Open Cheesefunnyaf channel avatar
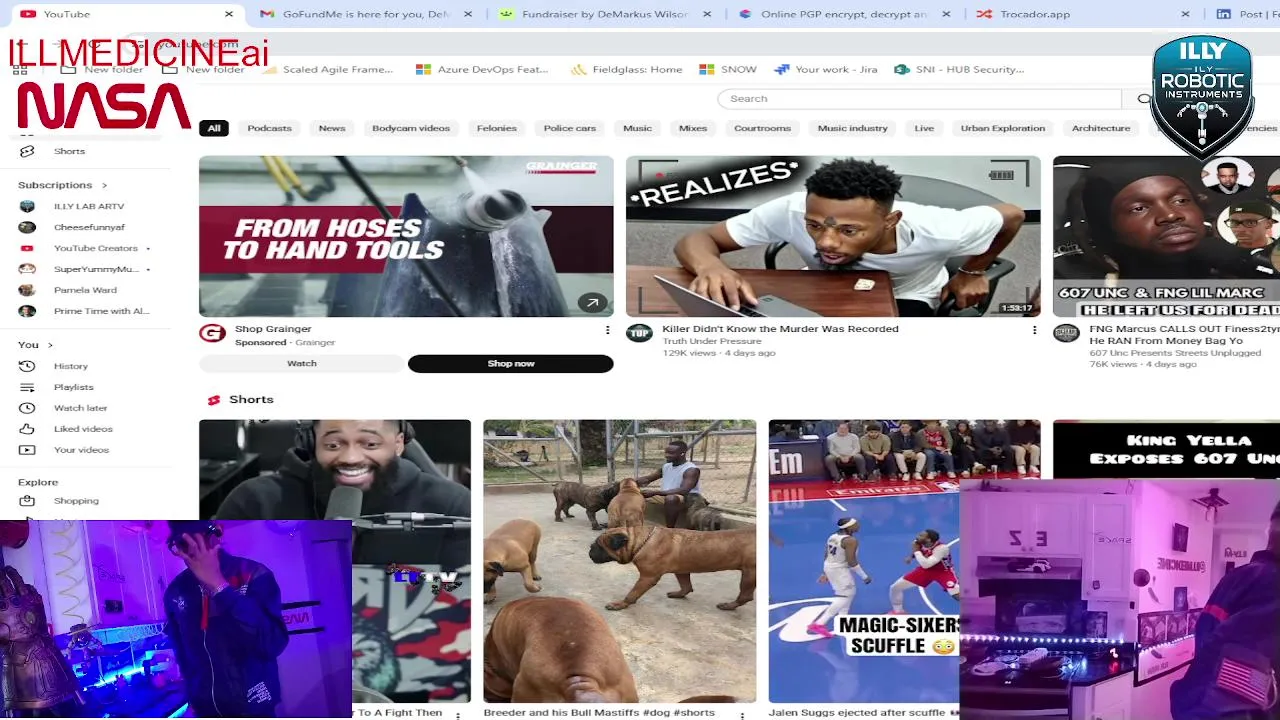1280x720 pixels. [27, 227]
